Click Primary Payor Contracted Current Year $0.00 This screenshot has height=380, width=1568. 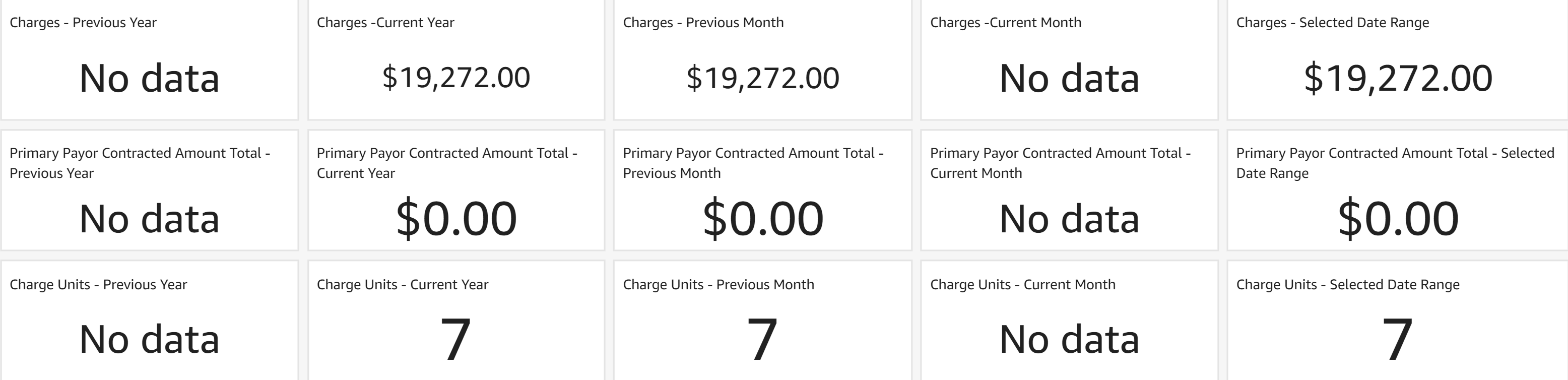coord(456,218)
